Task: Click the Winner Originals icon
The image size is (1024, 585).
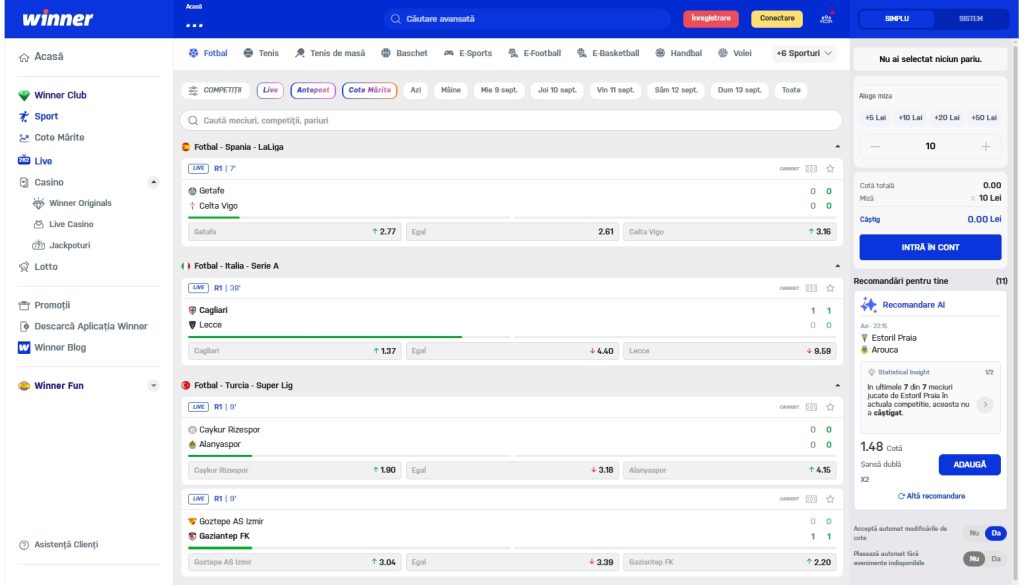Action: pyautogui.click(x=39, y=203)
